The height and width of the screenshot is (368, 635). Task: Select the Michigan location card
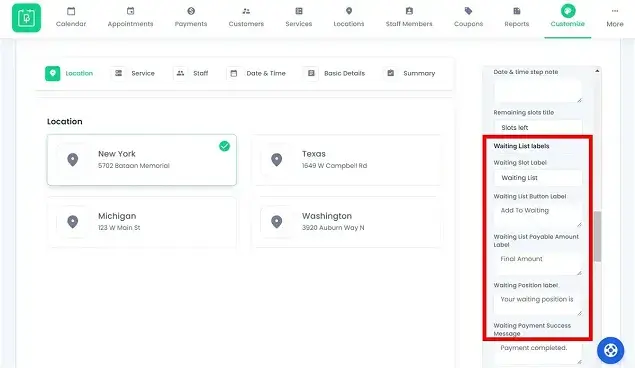142,222
